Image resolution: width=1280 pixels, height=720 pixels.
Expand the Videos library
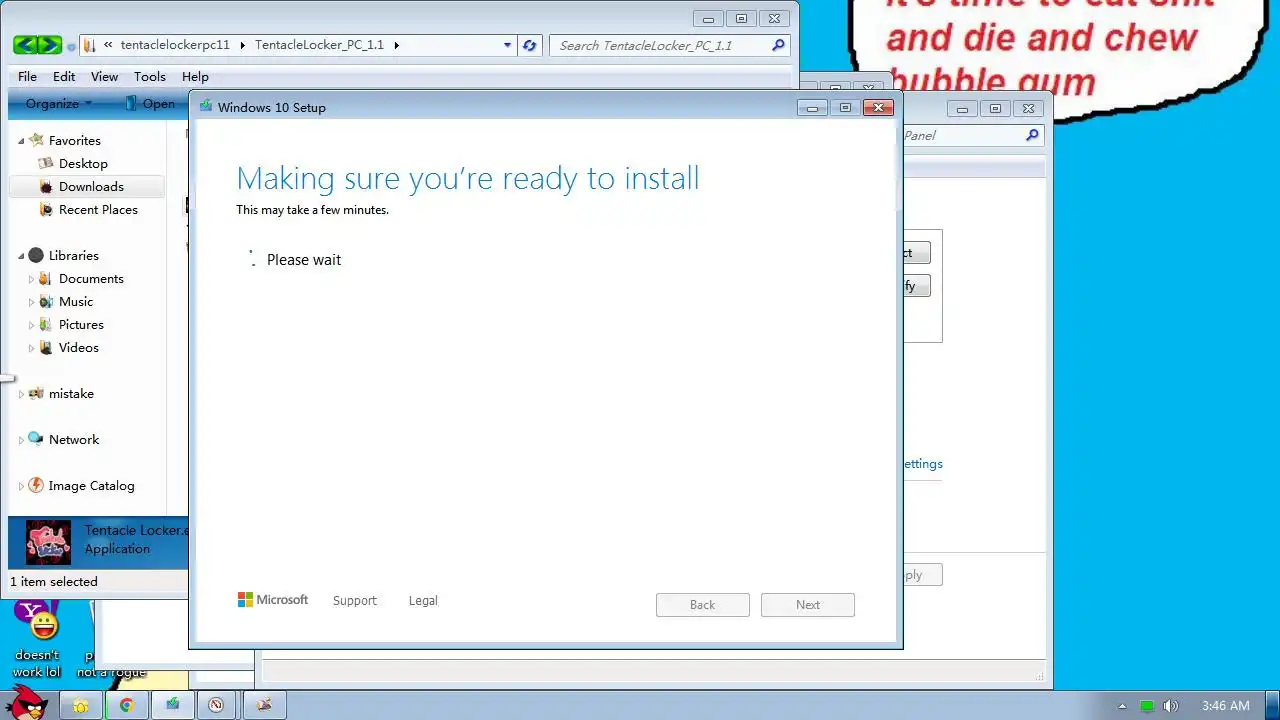(31, 348)
